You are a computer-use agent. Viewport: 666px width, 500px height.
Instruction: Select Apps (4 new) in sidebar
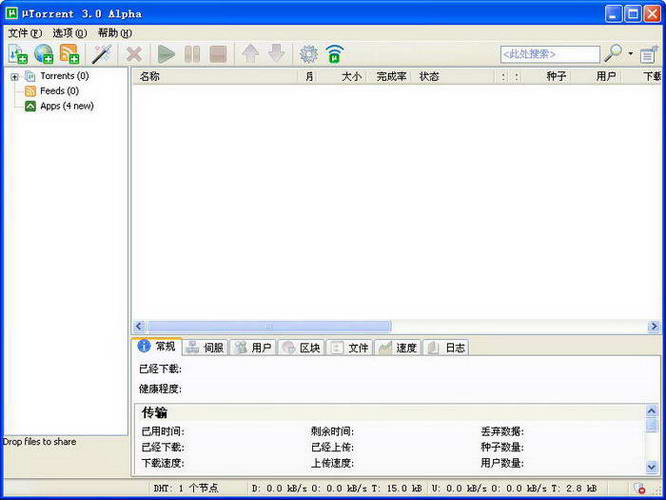click(x=67, y=106)
